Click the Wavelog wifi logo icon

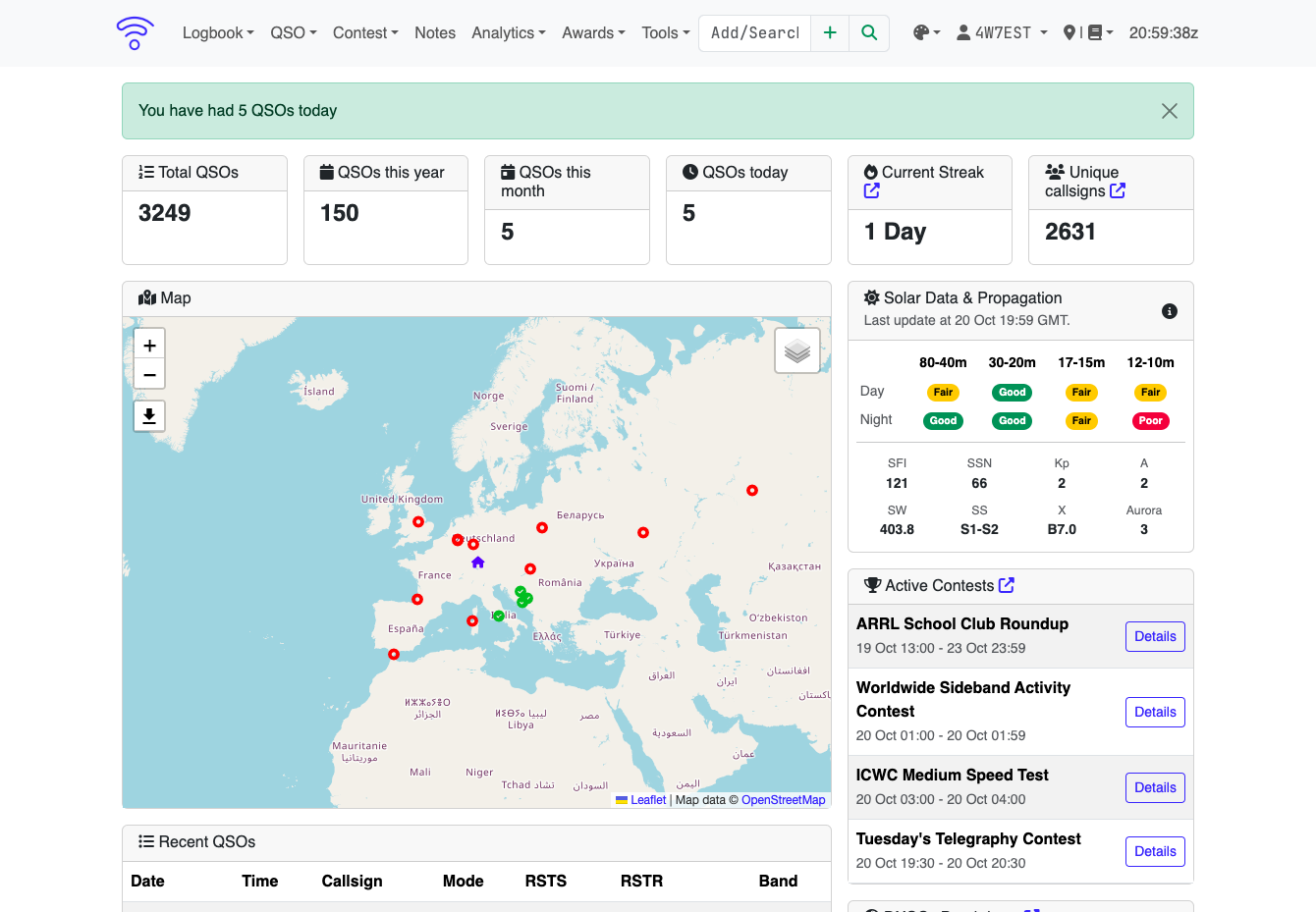pos(135,33)
